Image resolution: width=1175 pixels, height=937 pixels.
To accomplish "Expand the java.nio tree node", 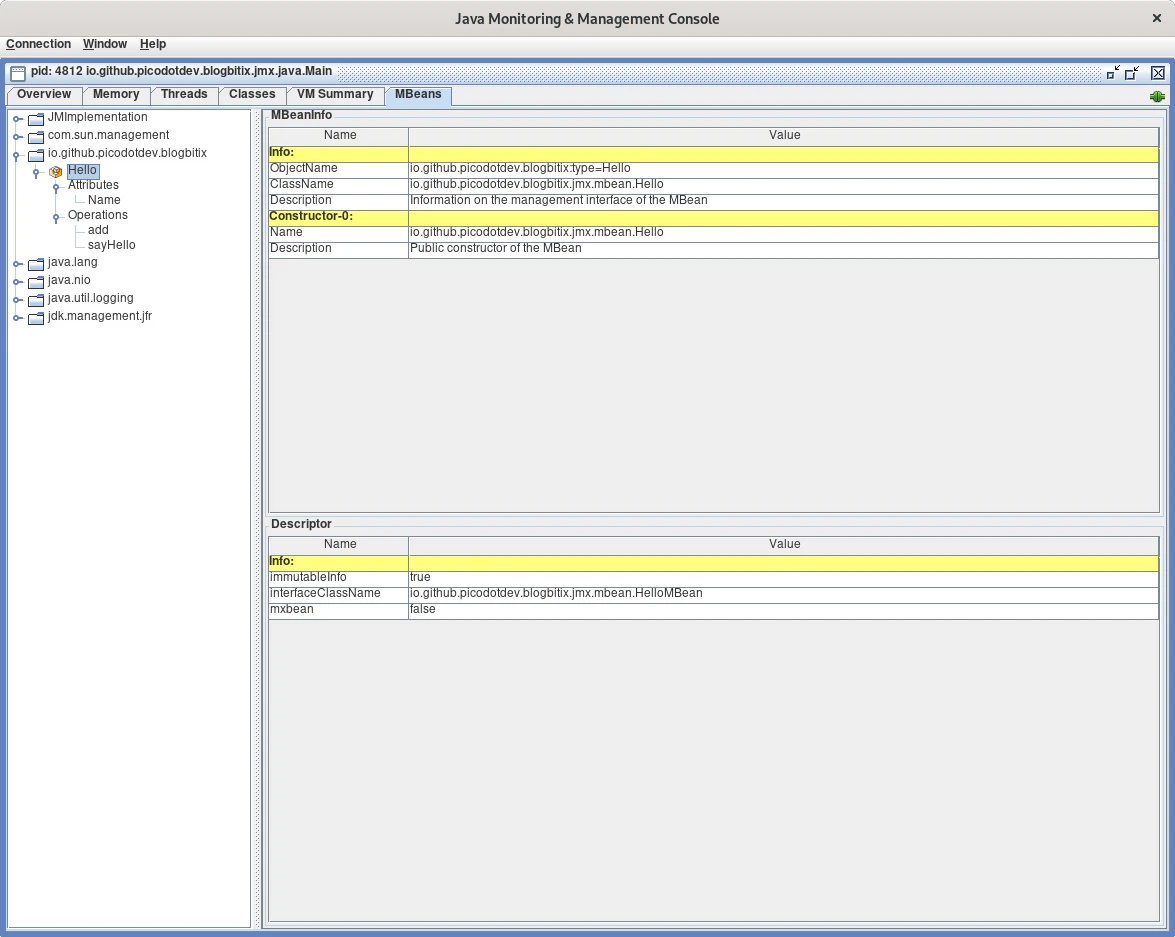I will click(x=17, y=282).
